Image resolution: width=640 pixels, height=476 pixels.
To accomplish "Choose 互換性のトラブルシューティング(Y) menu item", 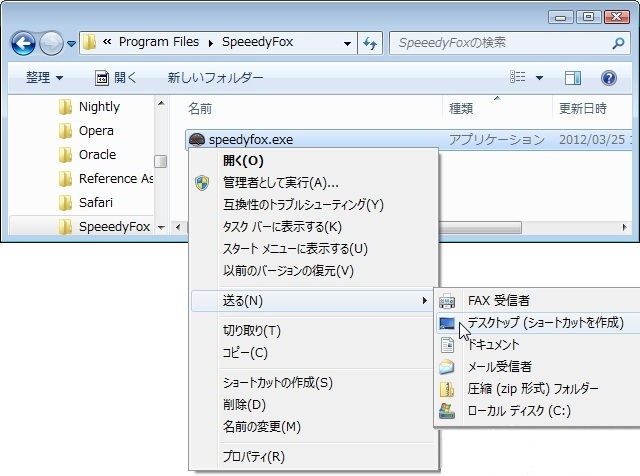I will [x=313, y=205].
